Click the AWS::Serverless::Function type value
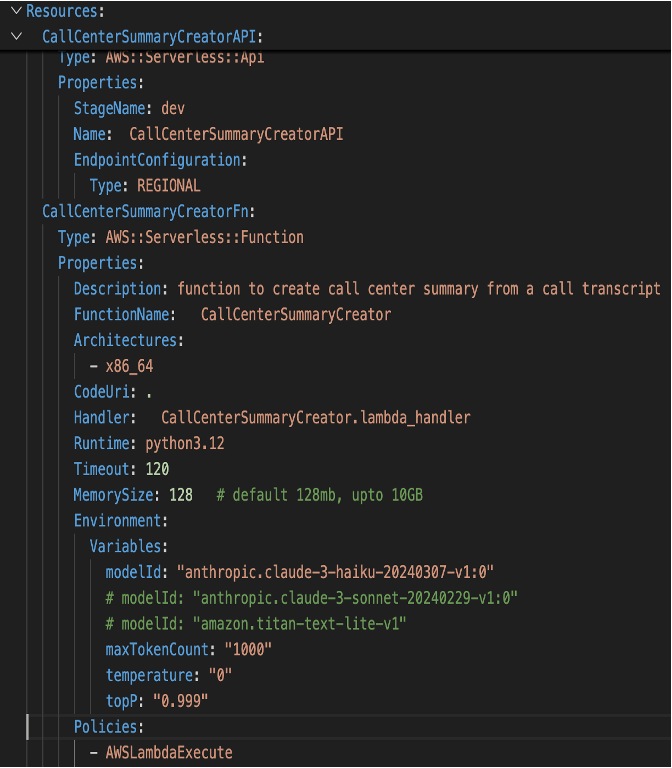This screenshot has width=672, height=768. coord(204,237)
